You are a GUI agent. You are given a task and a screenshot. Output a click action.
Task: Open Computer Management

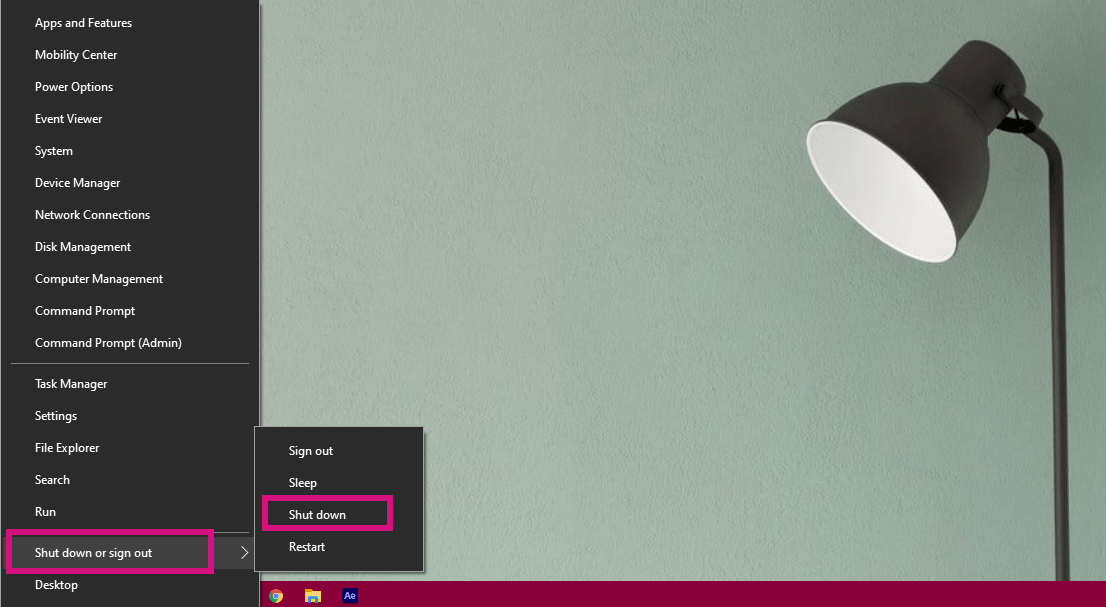coord(98,278)
